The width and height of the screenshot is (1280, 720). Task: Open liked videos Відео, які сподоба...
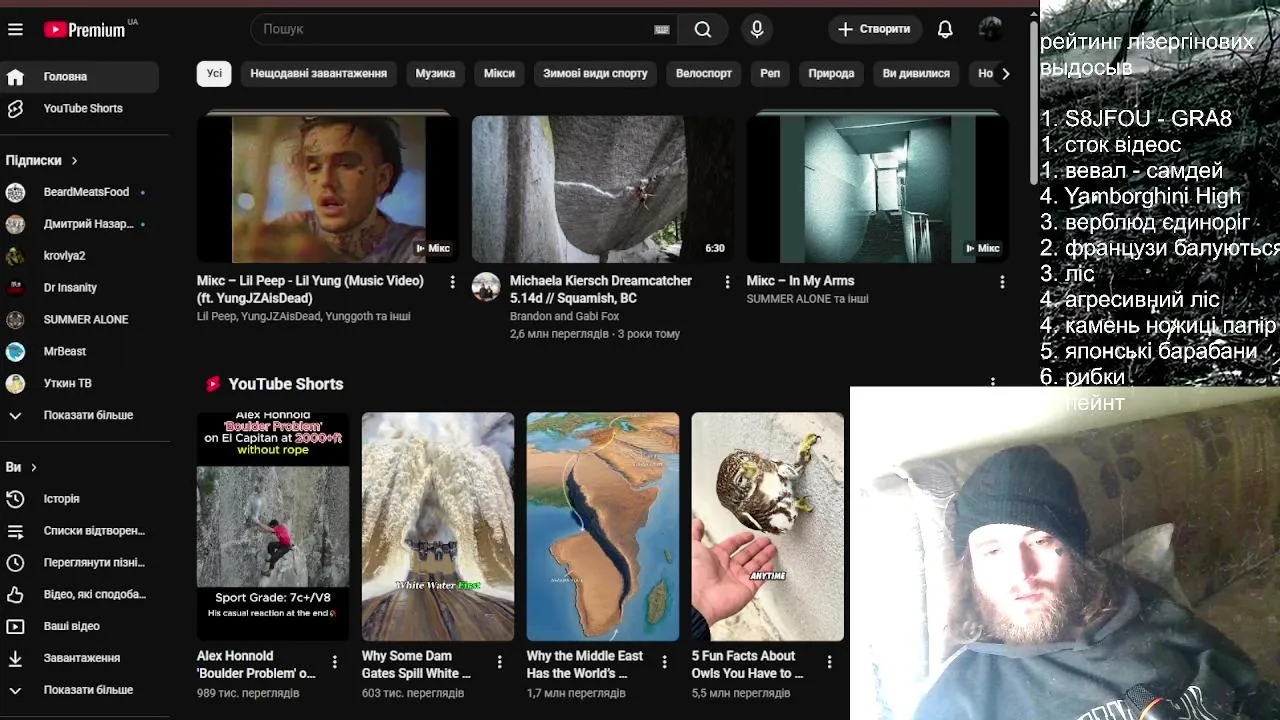point(80,594)
